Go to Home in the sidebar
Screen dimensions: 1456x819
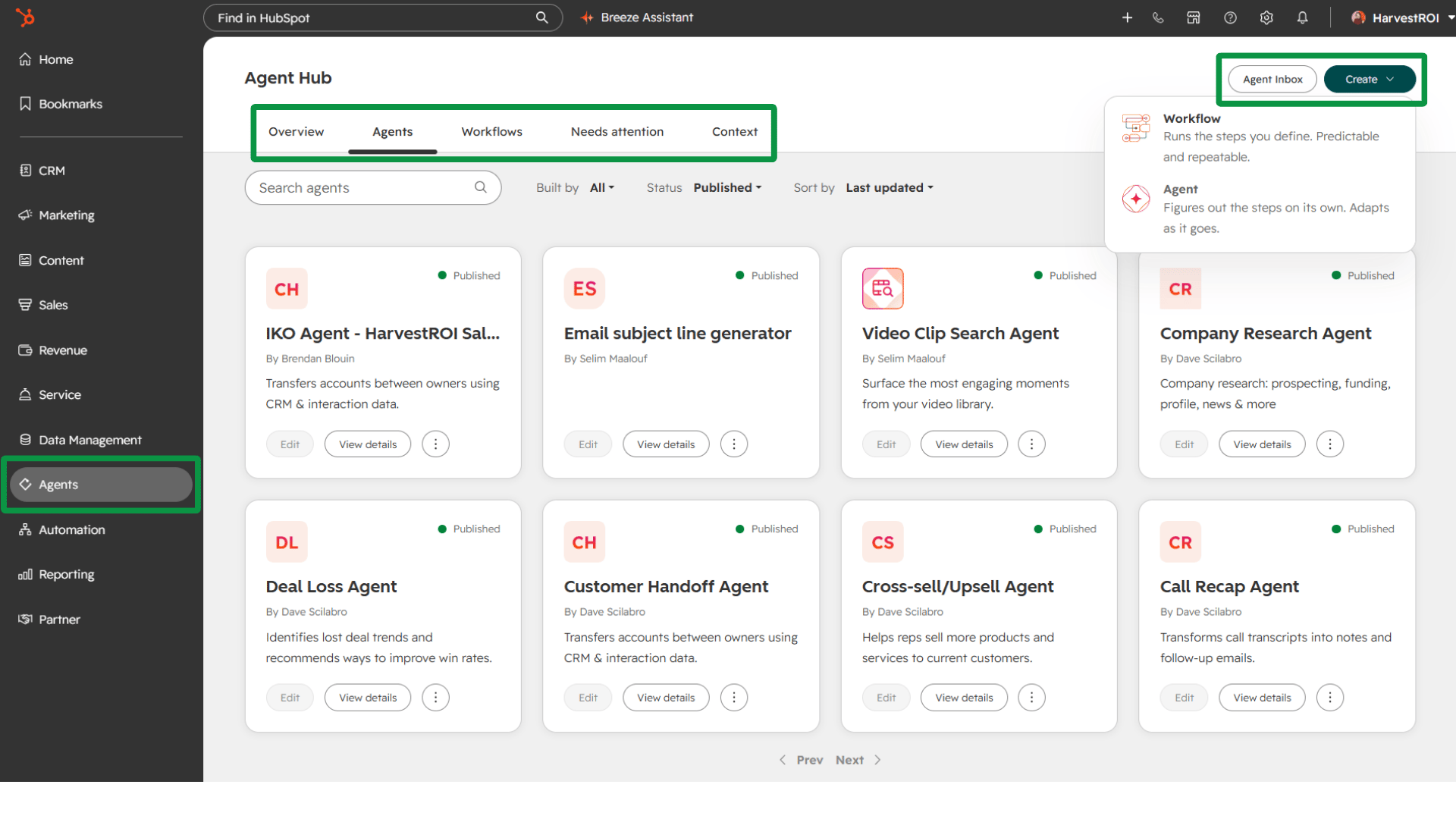point(46,59)
